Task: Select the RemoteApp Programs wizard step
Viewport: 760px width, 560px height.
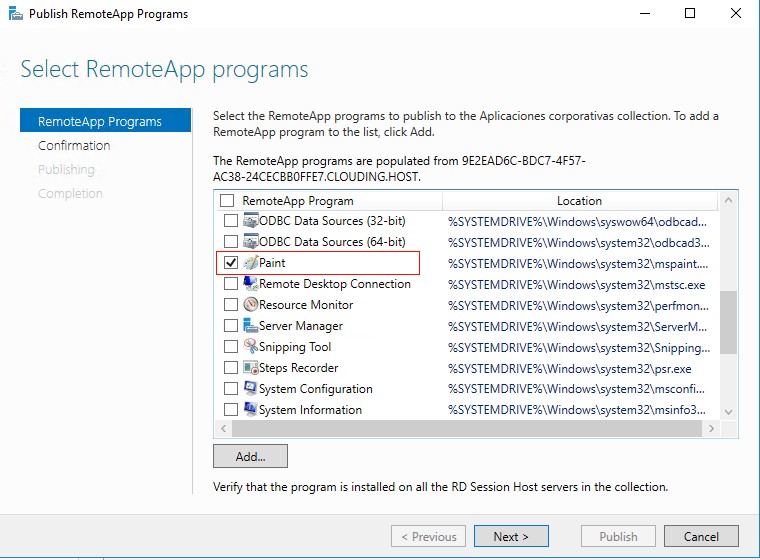Action: [105, 121]
